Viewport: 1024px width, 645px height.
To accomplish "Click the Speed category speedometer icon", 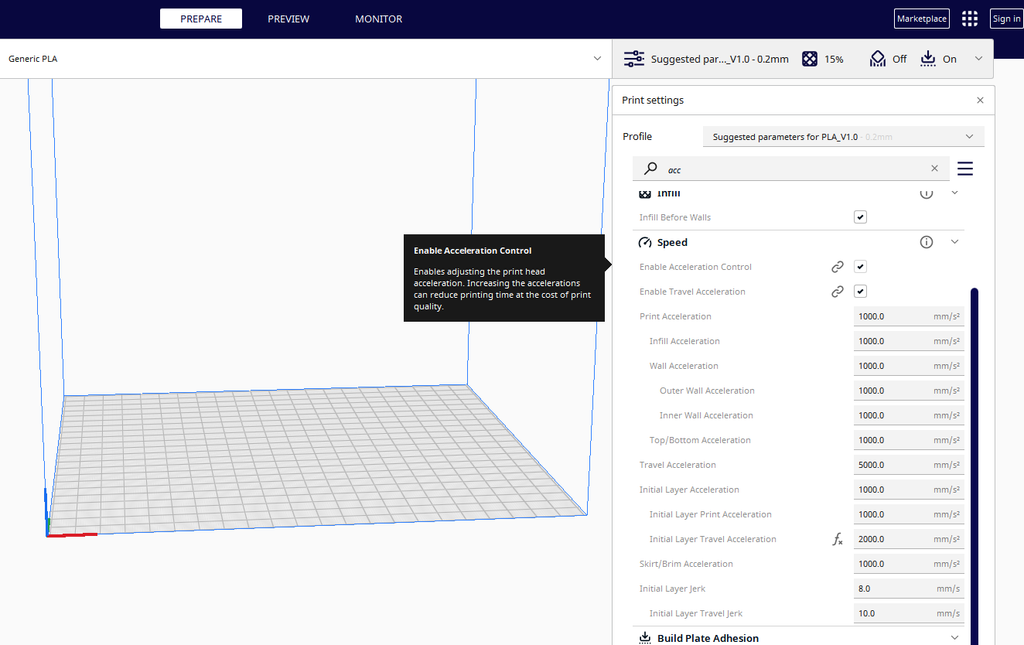I will [646, 242].
